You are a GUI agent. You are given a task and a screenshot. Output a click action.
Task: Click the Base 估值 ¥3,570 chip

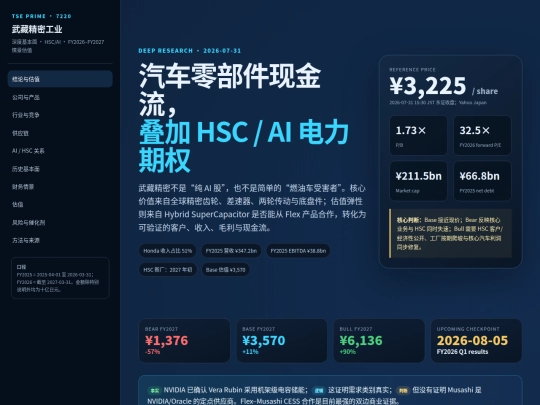click(225, 270)
